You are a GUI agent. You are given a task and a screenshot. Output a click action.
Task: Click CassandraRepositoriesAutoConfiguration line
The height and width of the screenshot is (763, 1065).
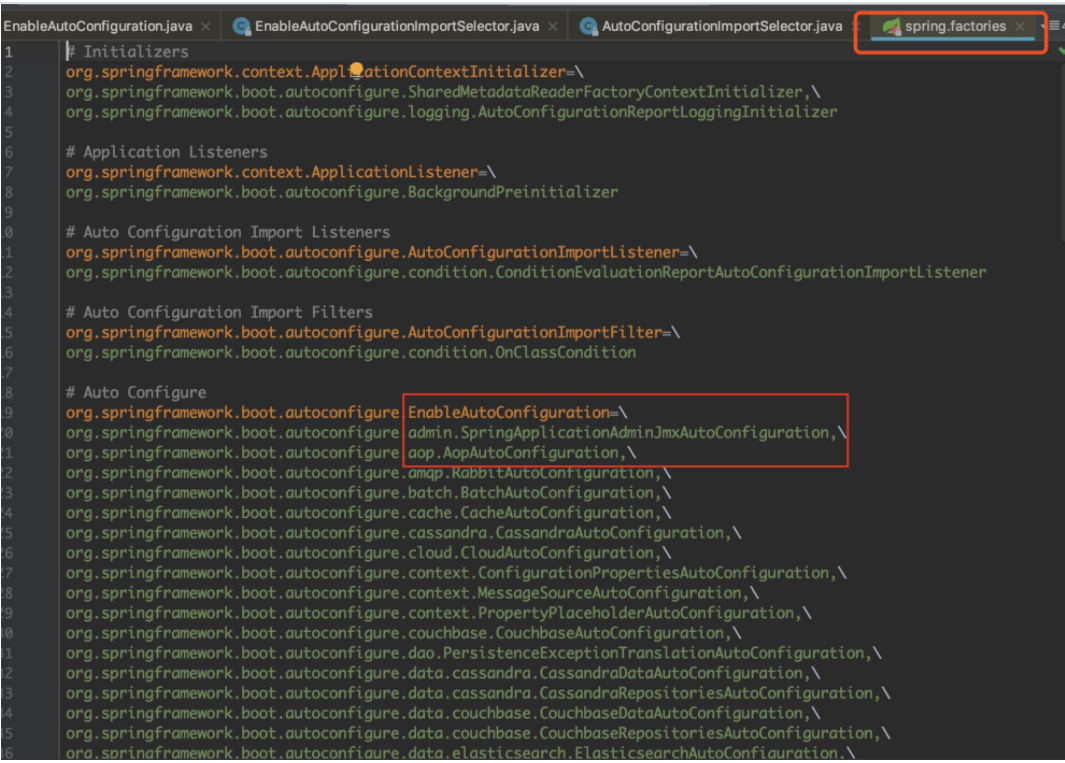(x=477, y=693)
